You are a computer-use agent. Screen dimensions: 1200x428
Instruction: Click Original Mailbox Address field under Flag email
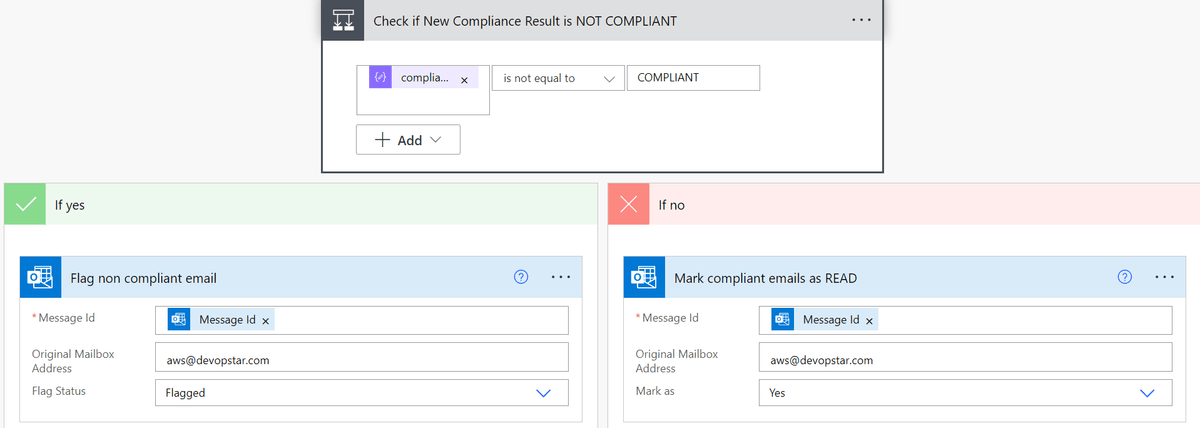click(x=361, y=360)
